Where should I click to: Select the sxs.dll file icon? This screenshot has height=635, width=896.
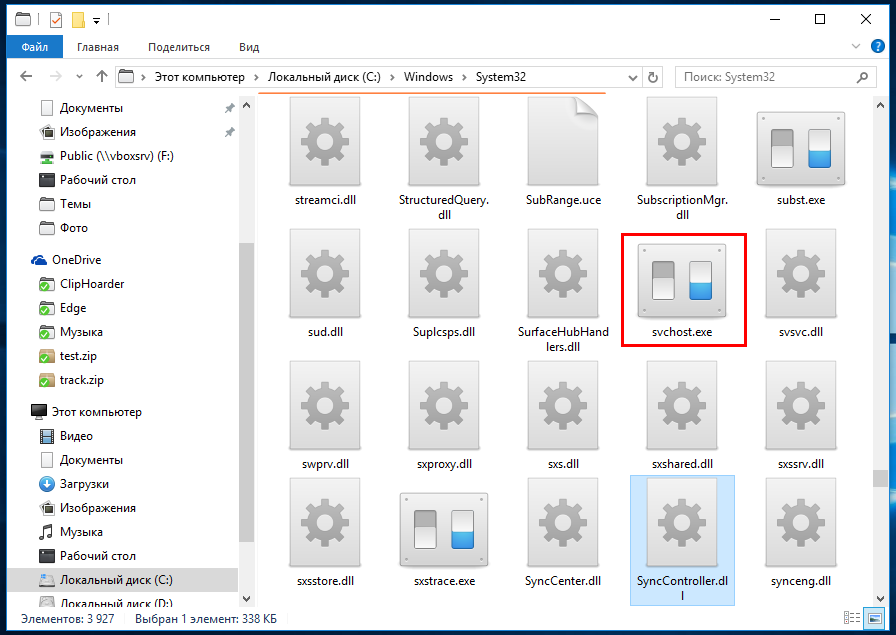pyautogui.click(x=563, y=405)
